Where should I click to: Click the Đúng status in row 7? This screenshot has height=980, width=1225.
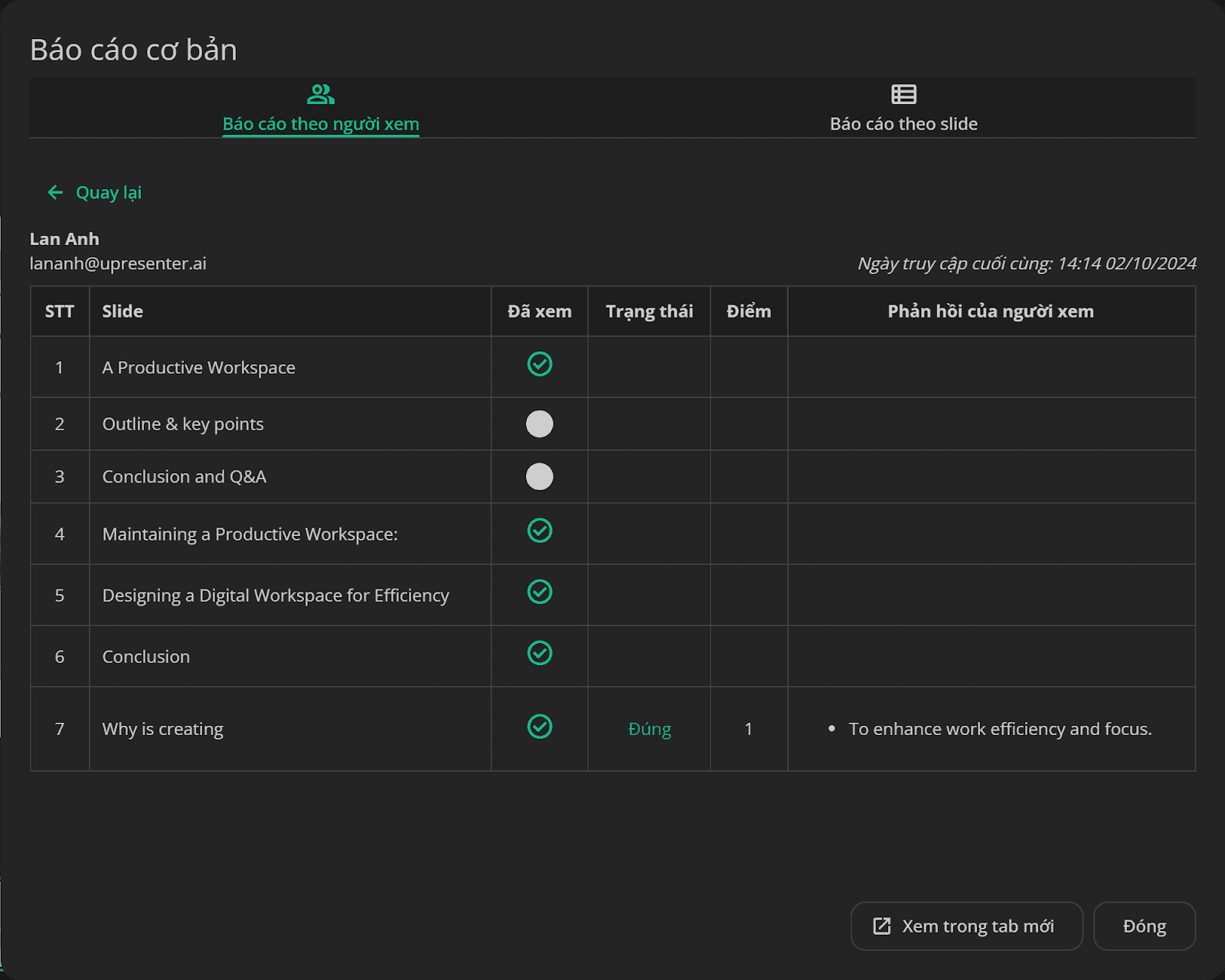tap(649, 729)
